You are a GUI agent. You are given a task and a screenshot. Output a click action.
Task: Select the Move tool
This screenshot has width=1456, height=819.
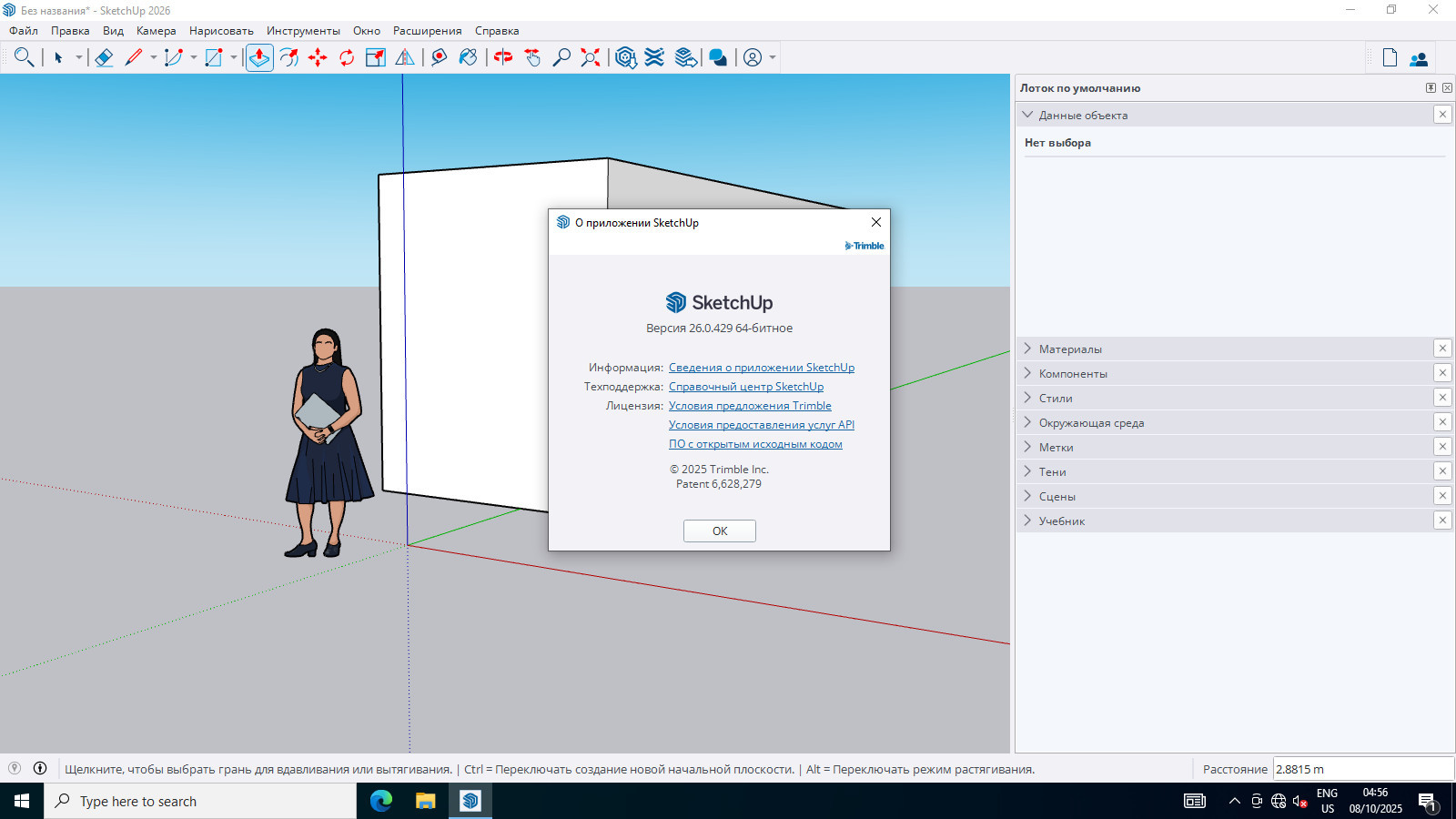pos(318,57)
